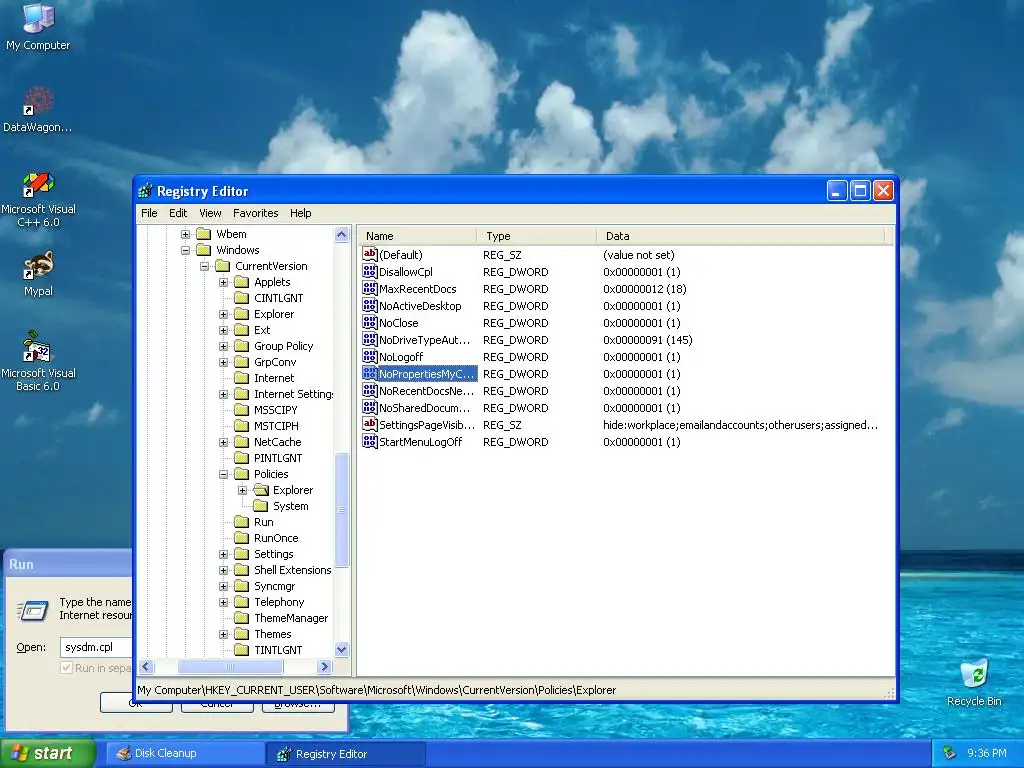Click the hide:workplace;emailandaccounts data value
Image resolution: width=1024 pixels, height=768 pixels.
[740, 424]
